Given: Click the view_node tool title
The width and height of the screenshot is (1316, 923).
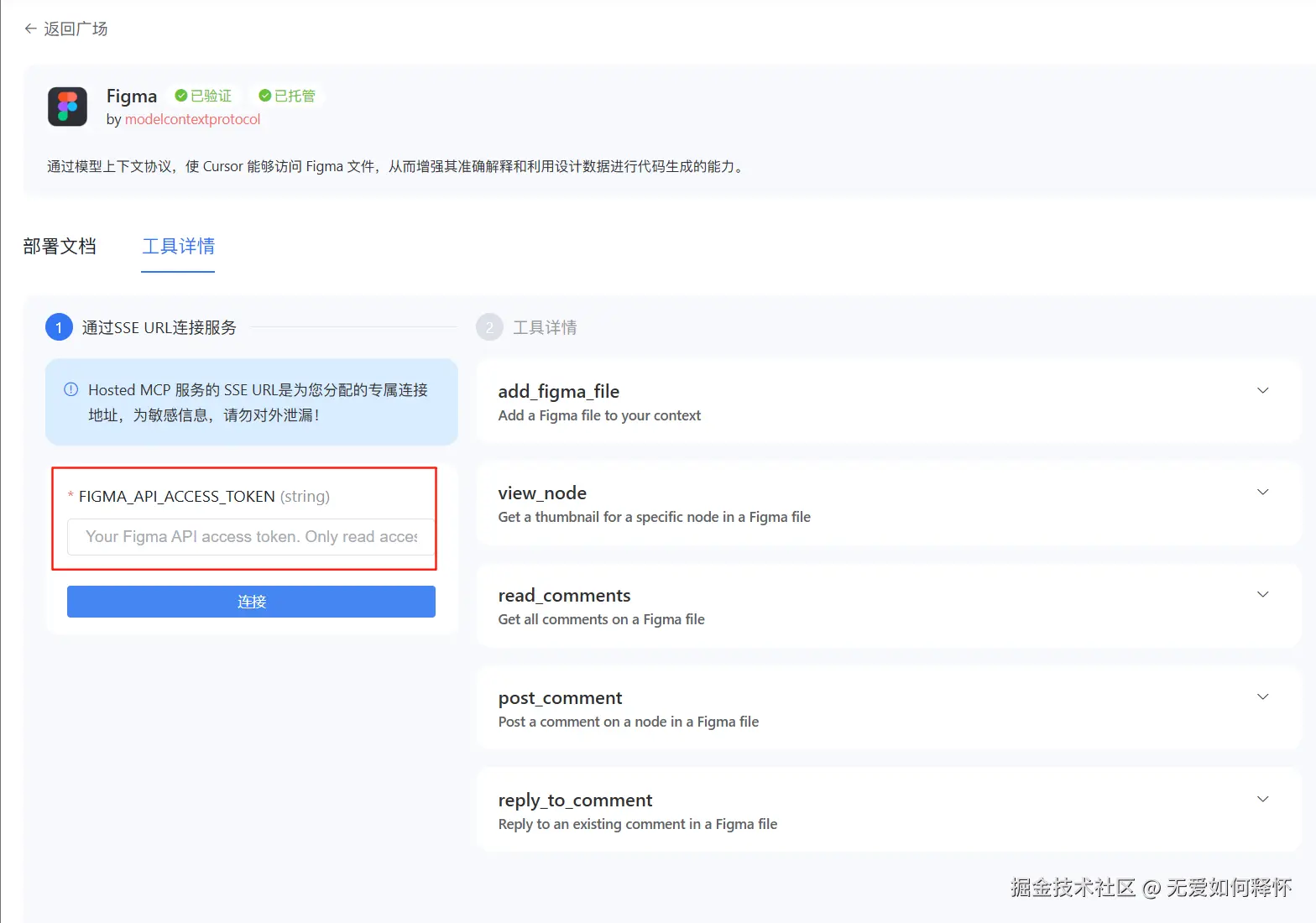Looking at the screenshot, I should tap(542, 493).
